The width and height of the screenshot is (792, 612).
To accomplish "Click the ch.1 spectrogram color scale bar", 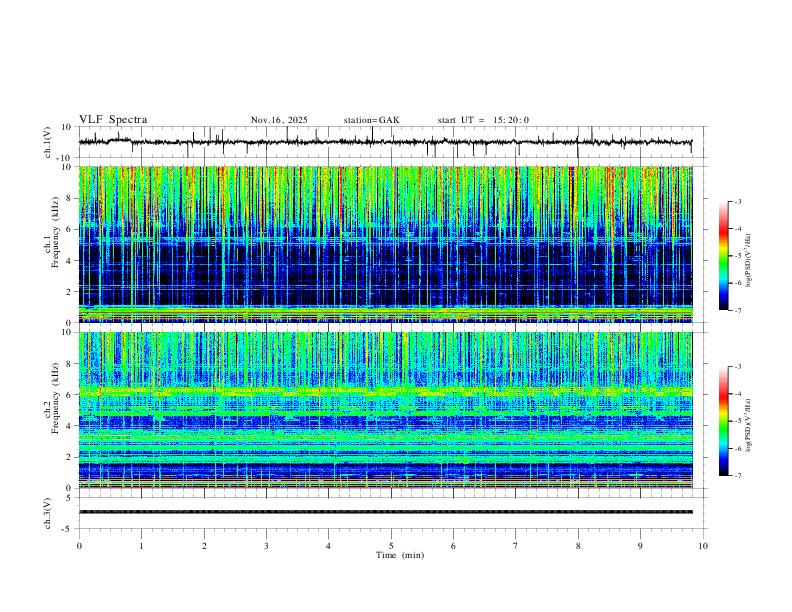I will click(724, 256).
